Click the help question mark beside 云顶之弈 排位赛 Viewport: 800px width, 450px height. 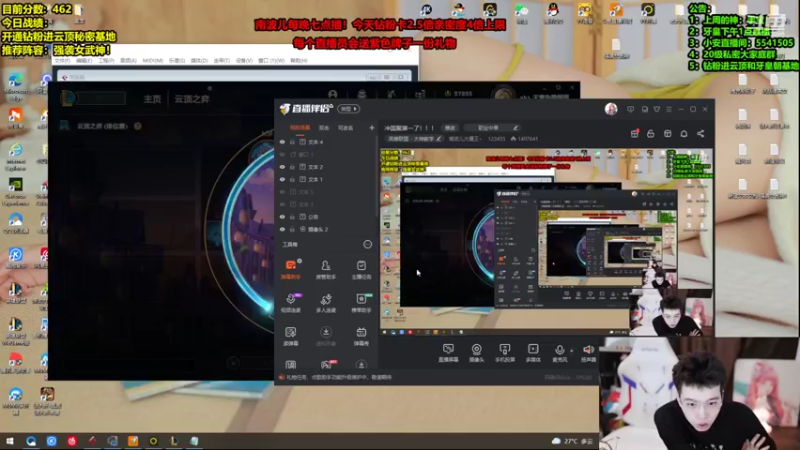click(138, 126)
